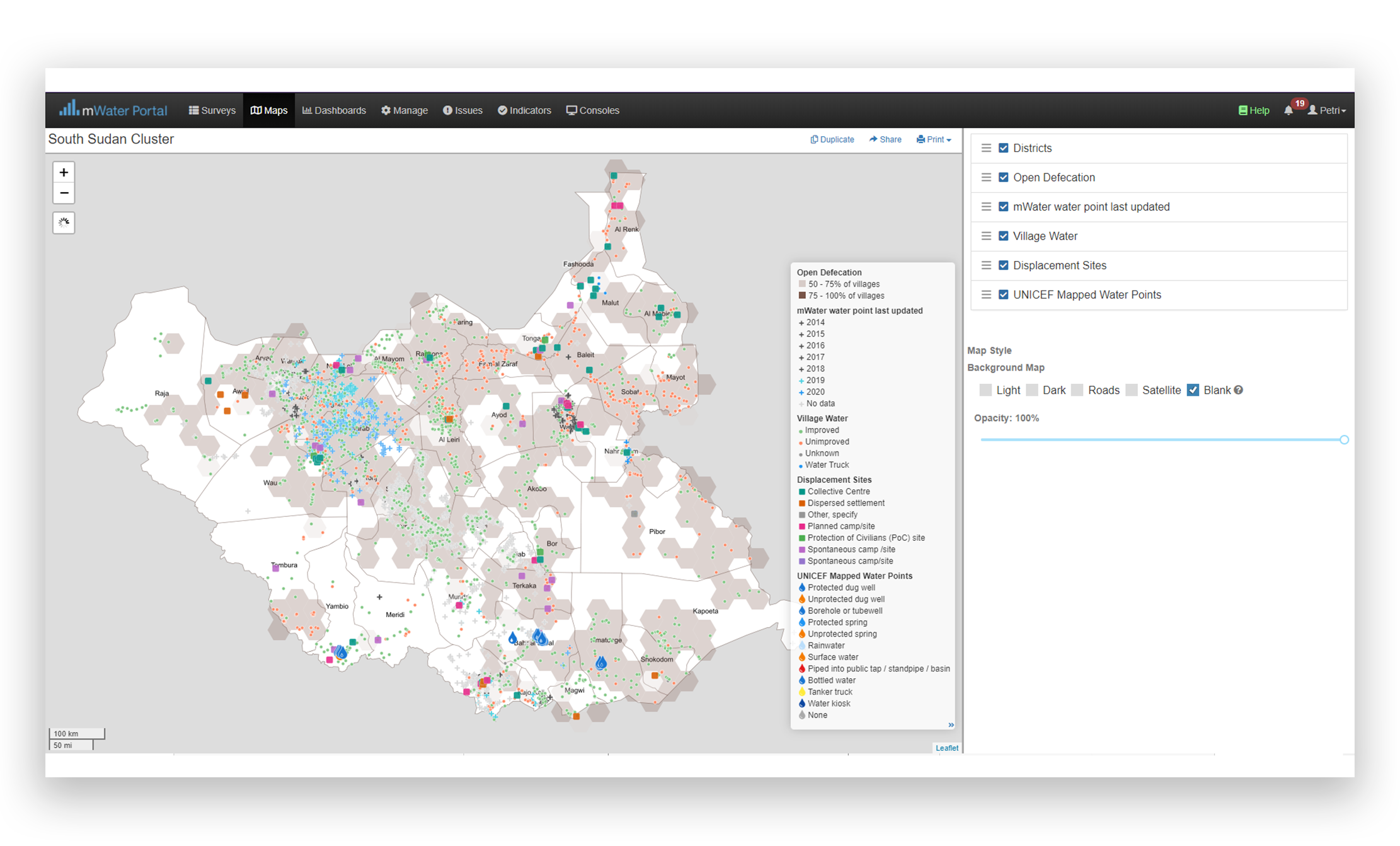Click the Village Water layer reorder handle

point(986,236)
